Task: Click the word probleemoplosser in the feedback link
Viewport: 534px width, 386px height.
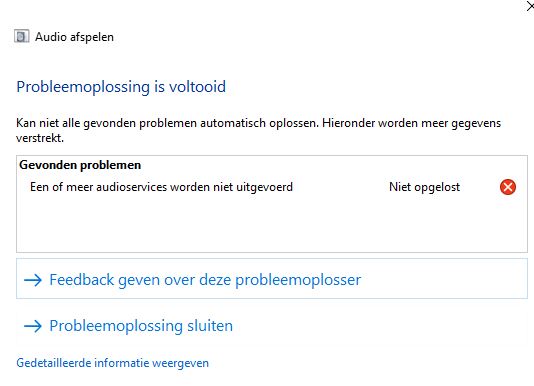Action: [298, 280]
